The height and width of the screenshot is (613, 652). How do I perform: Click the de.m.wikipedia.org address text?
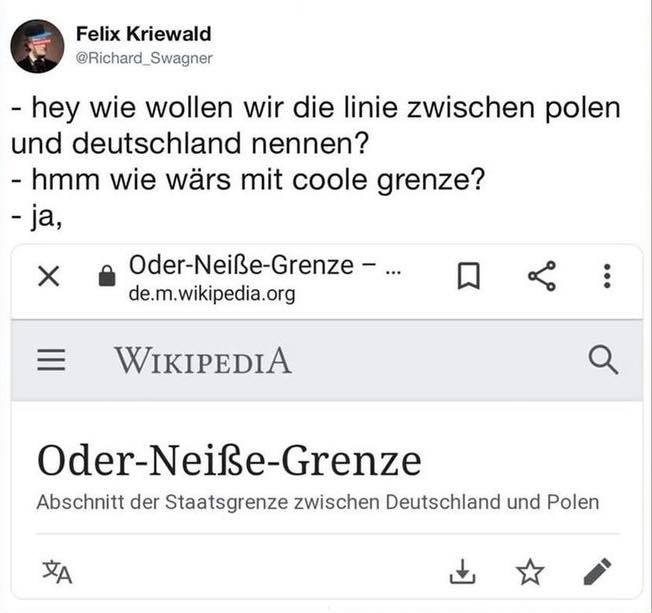pyautogui.click(x=212, y=295)
